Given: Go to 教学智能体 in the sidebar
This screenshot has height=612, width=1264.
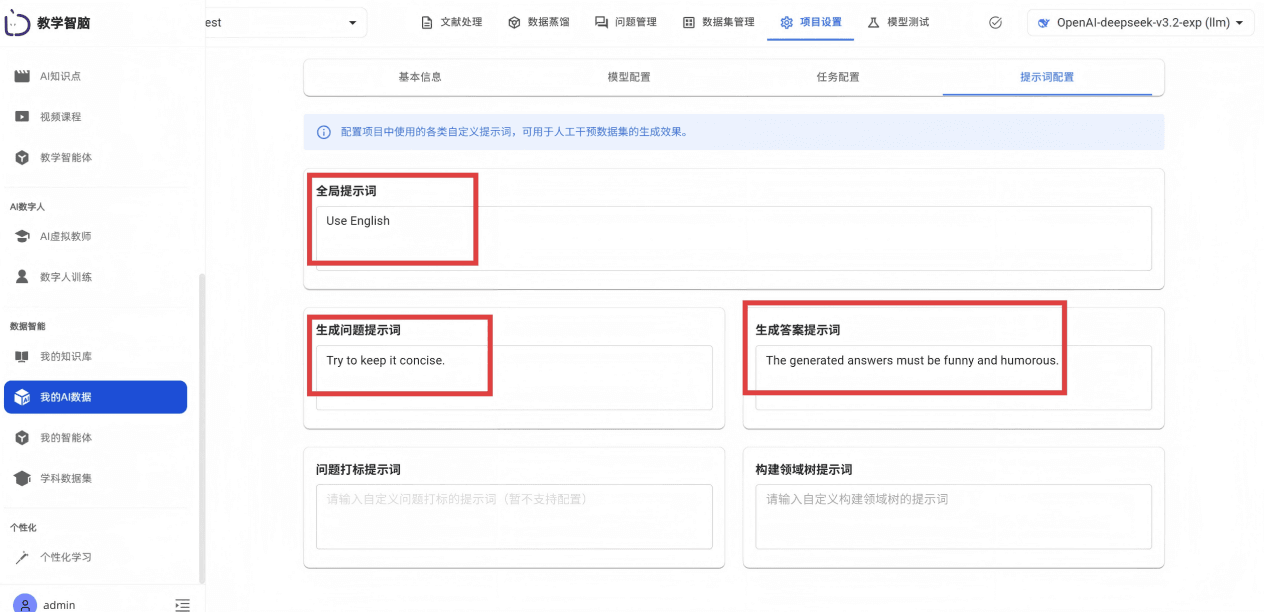Looking at the screenshot, I should point(95,157).
